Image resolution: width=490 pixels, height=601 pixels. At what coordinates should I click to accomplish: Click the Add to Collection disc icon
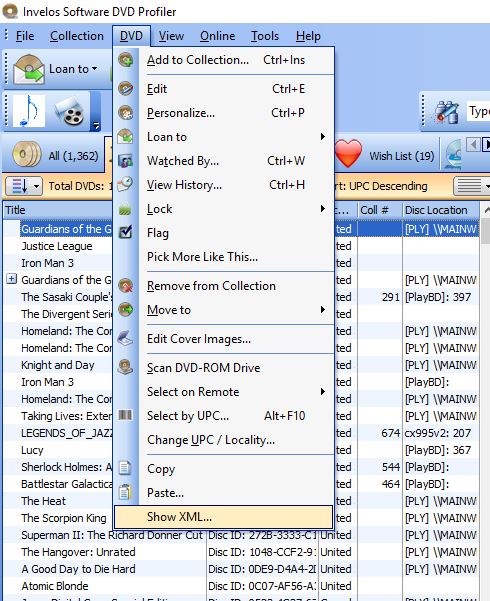[125, 59]
